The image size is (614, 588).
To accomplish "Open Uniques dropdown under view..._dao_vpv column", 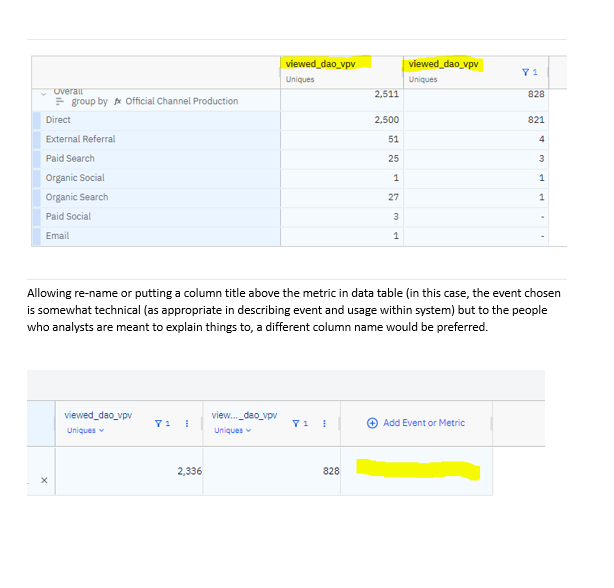I will click(x=233, y=430).
